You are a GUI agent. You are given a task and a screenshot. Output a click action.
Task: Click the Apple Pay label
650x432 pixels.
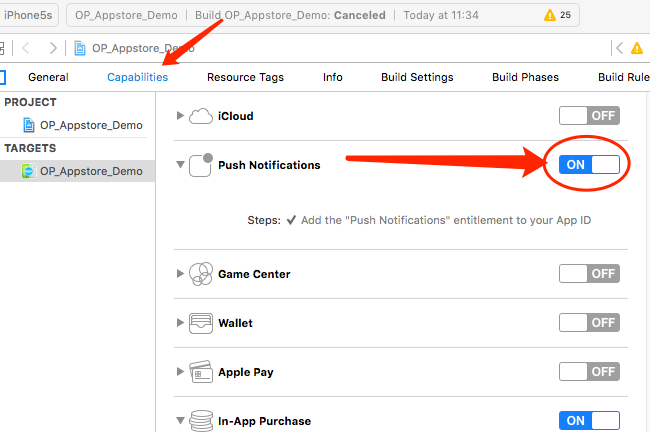tap(246, 372)
